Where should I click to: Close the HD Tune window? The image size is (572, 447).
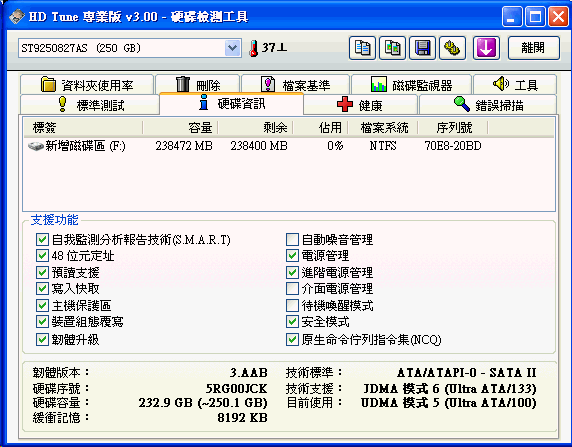point(559,17)
